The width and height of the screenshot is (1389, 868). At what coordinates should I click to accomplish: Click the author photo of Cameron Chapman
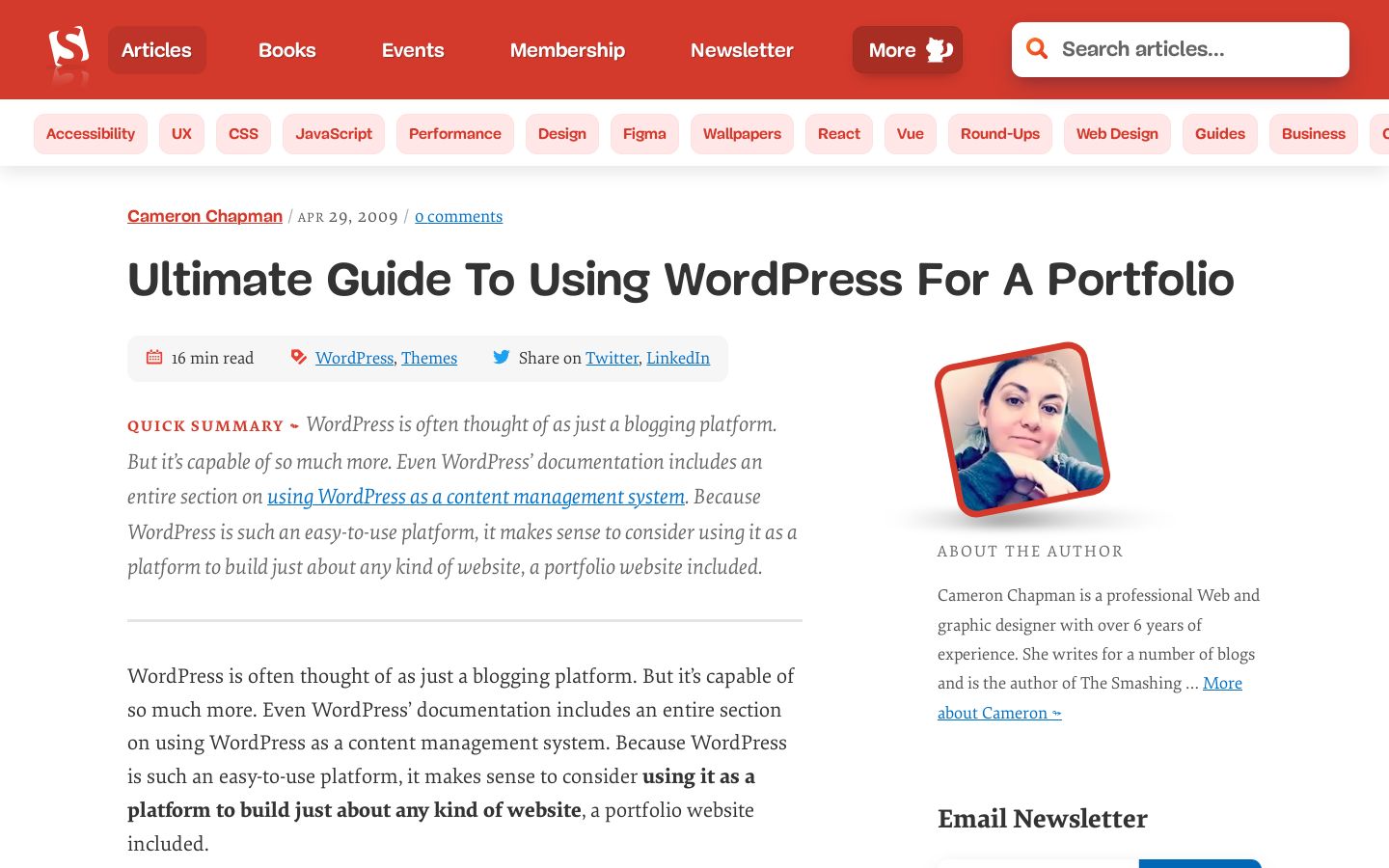[x=1022, y=429]
